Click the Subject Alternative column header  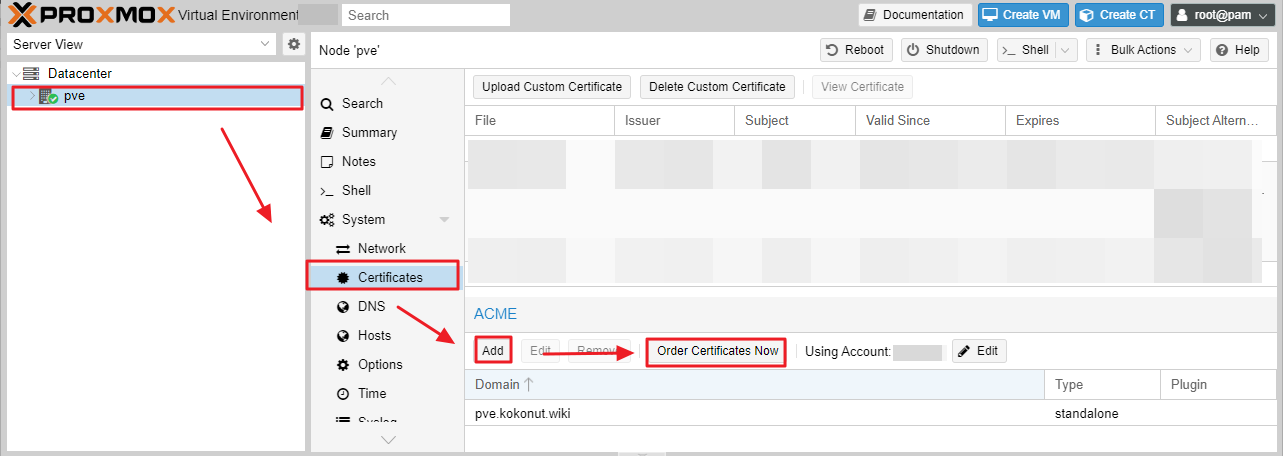pos(1216,120)
